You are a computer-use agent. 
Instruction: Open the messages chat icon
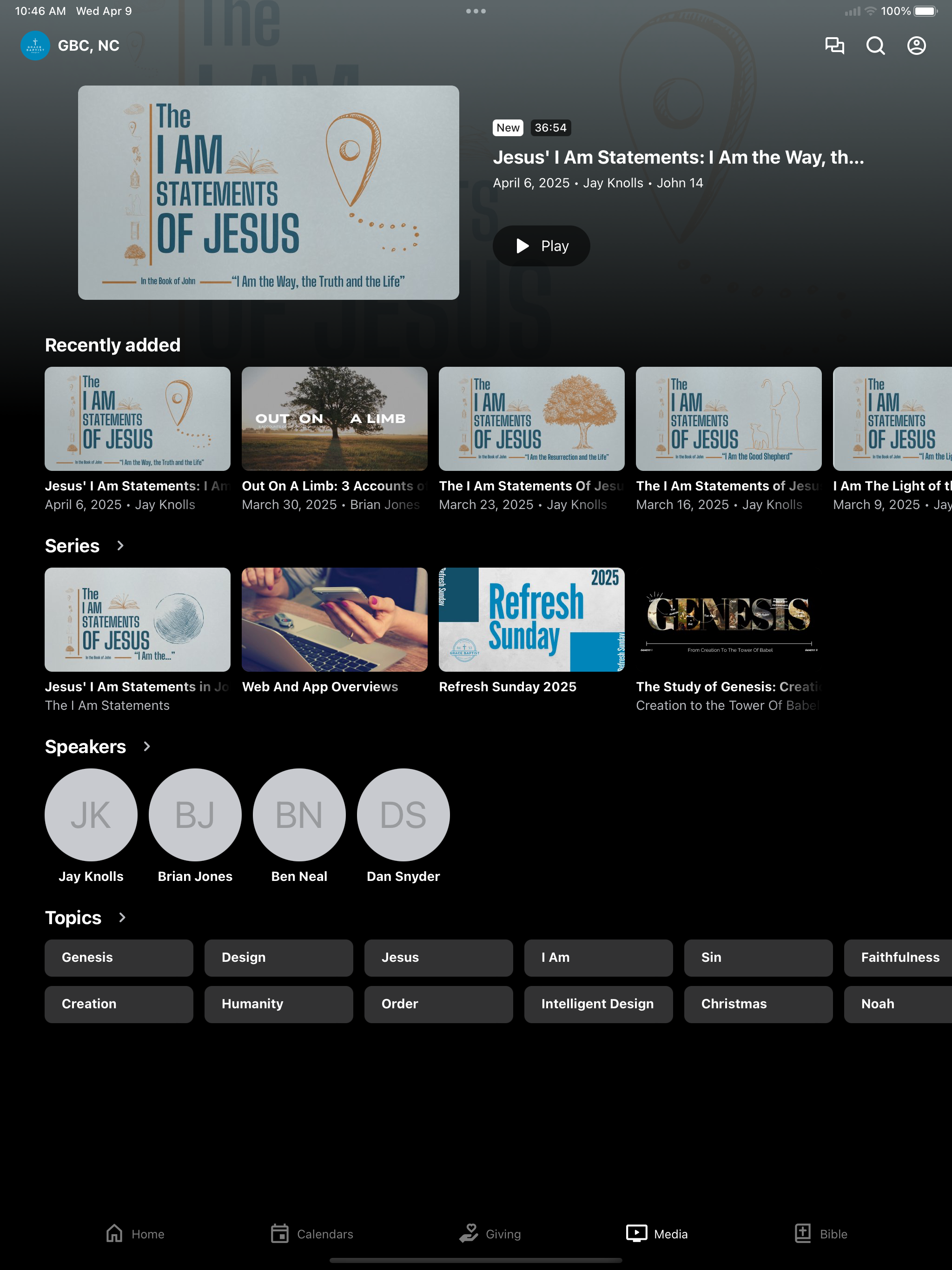click(834, 46)
